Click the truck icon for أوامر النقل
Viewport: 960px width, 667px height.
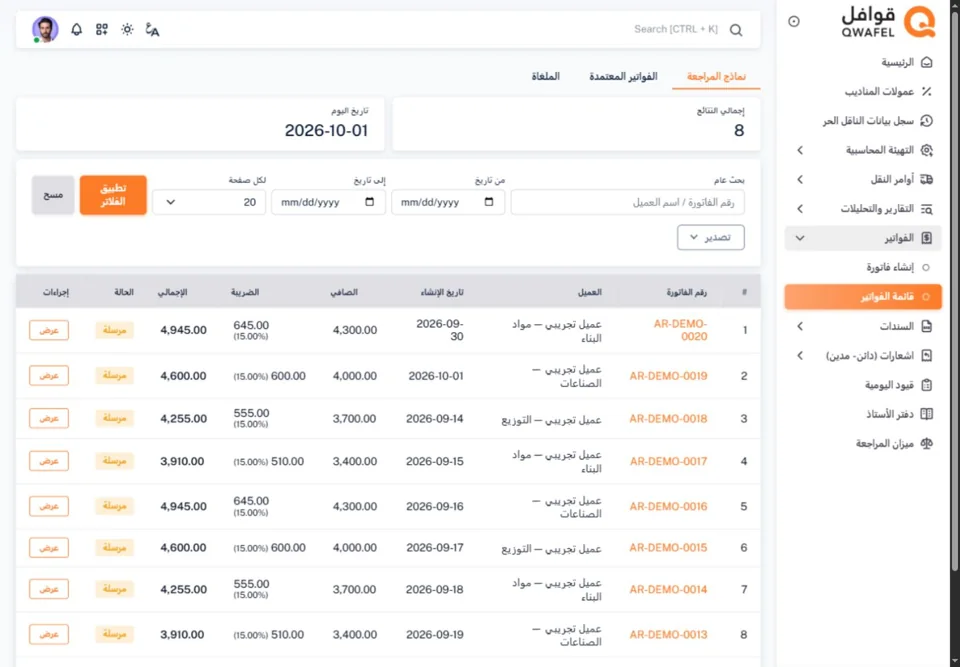[x=927, y=179]
